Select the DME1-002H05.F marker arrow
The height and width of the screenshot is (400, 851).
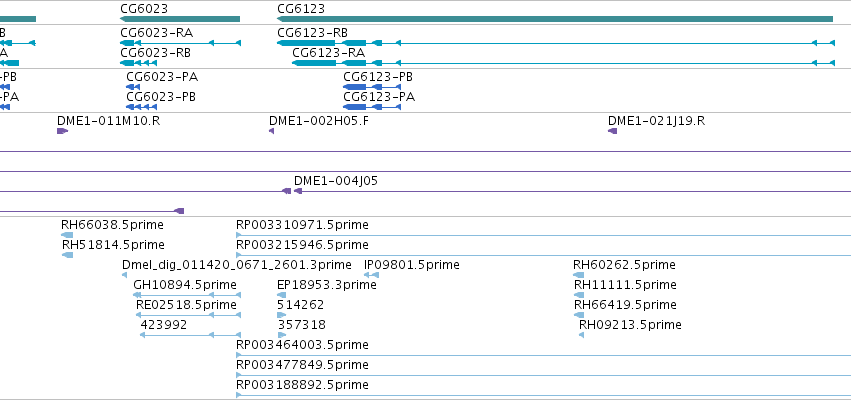pyautogui.click(x=271, y=131)
